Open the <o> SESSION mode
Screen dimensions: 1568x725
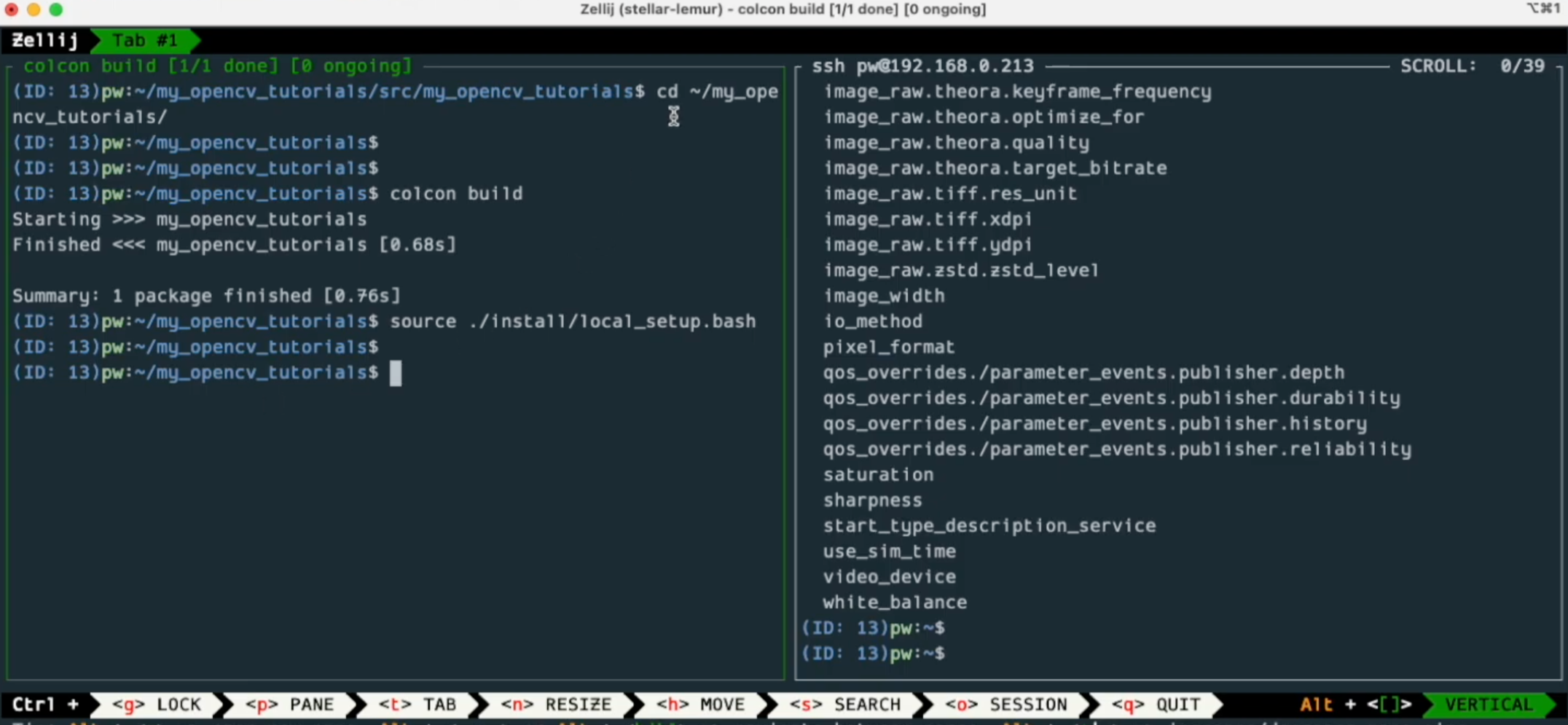click(1006, 705)
